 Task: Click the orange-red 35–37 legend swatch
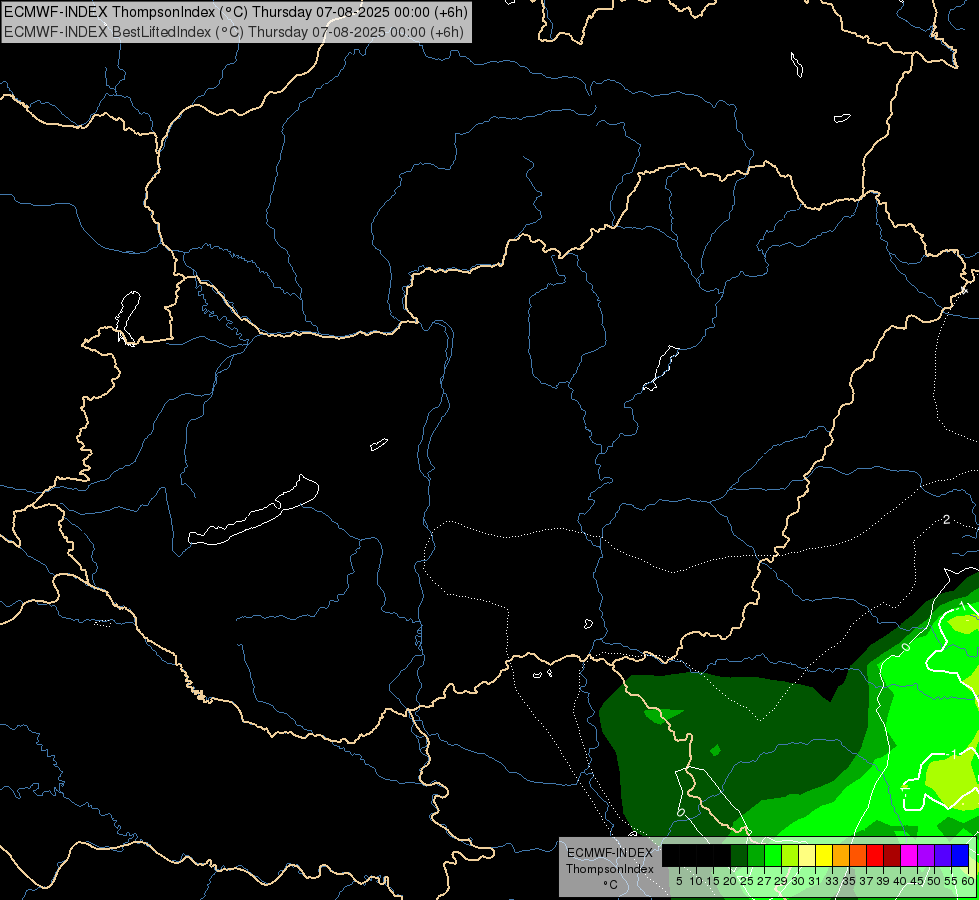pos(858,855)
